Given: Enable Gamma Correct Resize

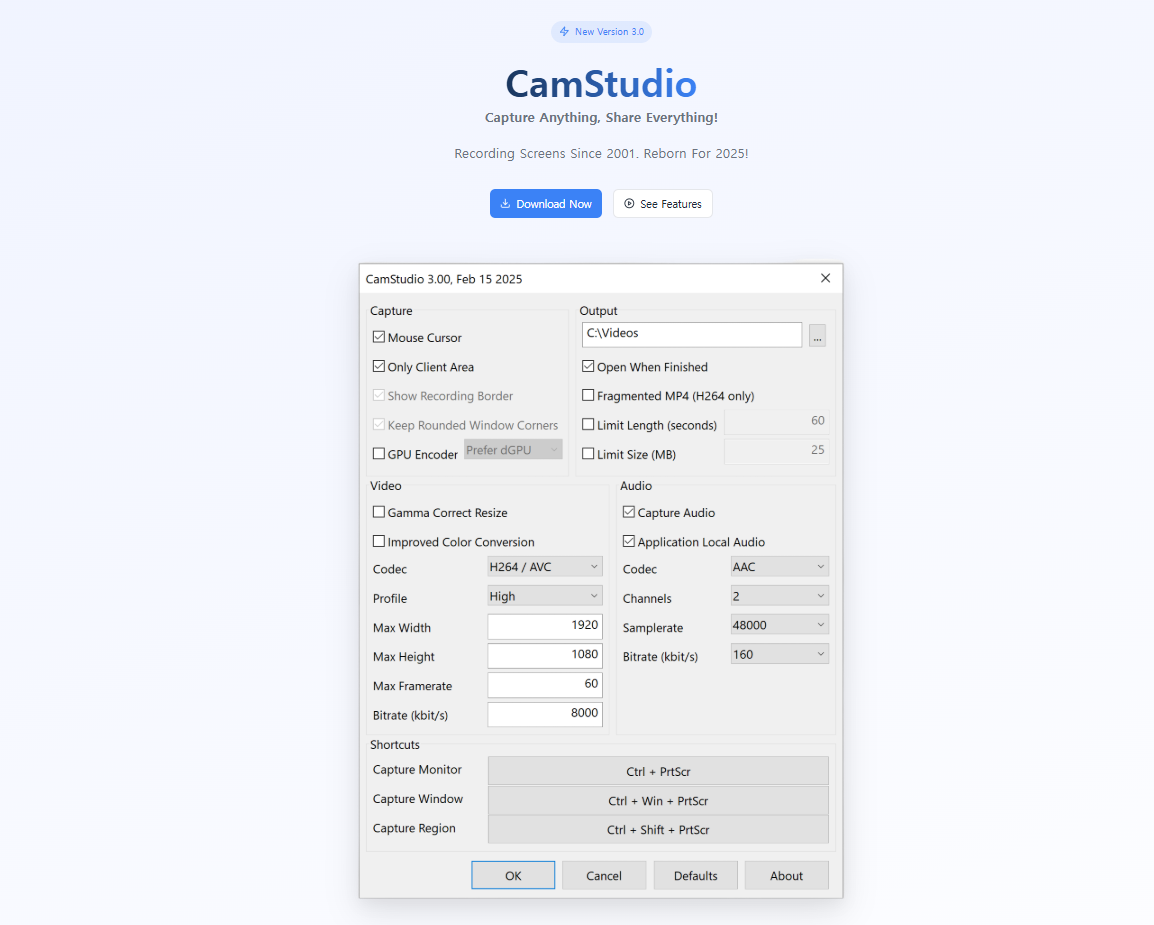Looking at the screenshot, I should tap(379, 513).
